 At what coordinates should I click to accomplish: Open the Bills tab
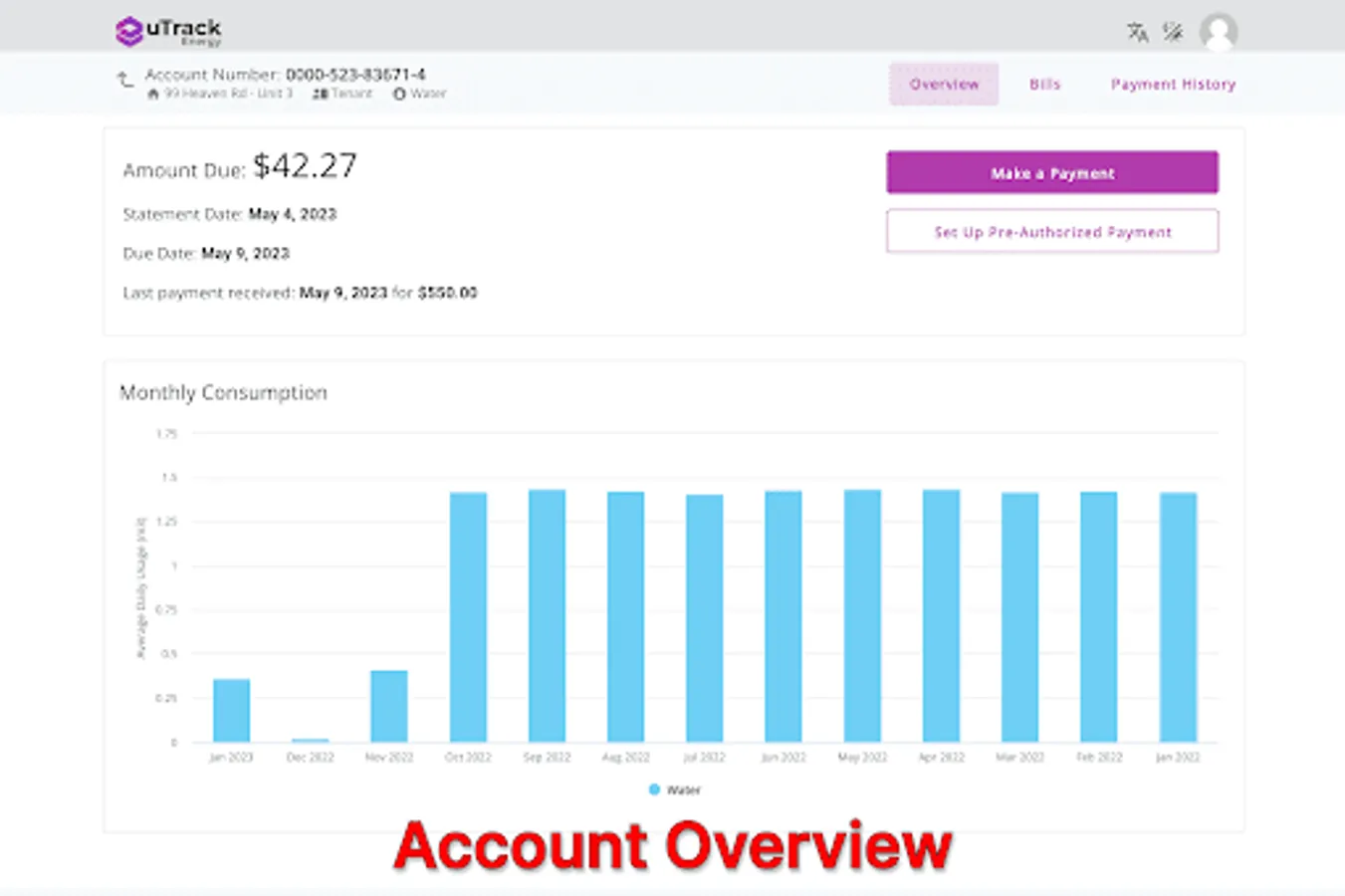click(x=1044, y=85)
